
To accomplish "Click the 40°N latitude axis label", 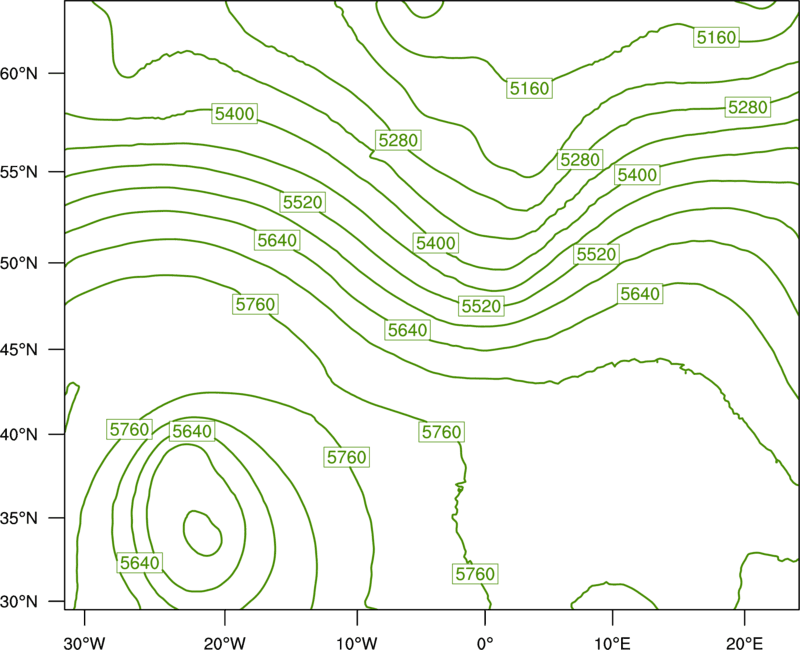I will point(19,435).
